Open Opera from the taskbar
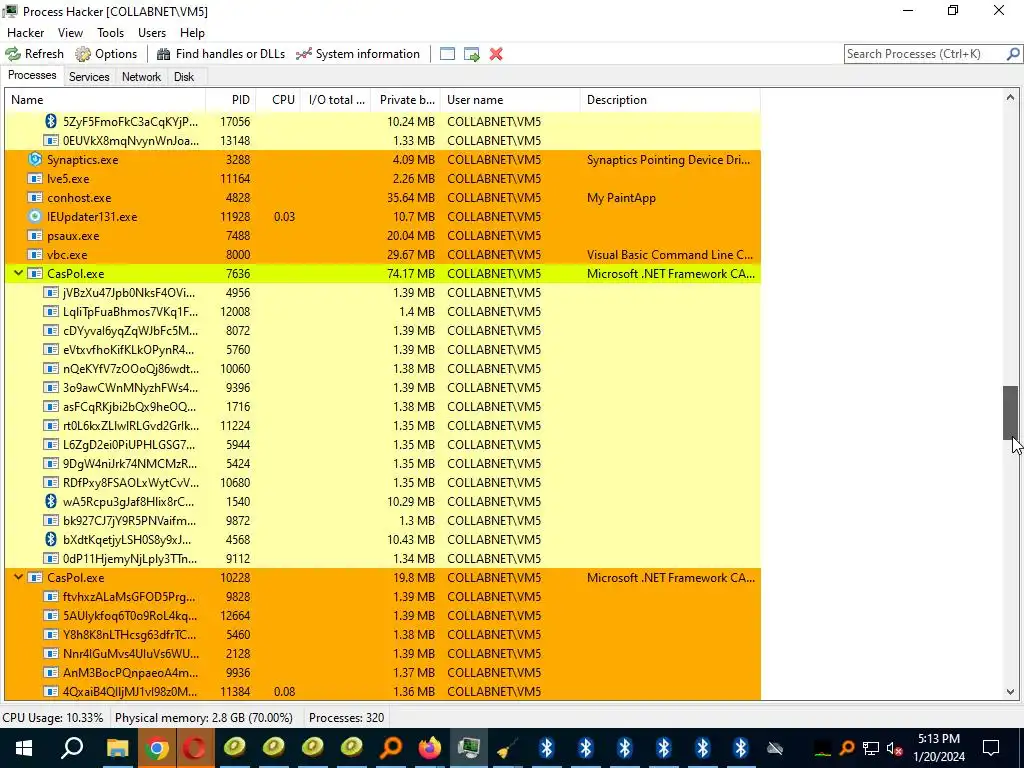1024x768 pixels. [195, 748]
